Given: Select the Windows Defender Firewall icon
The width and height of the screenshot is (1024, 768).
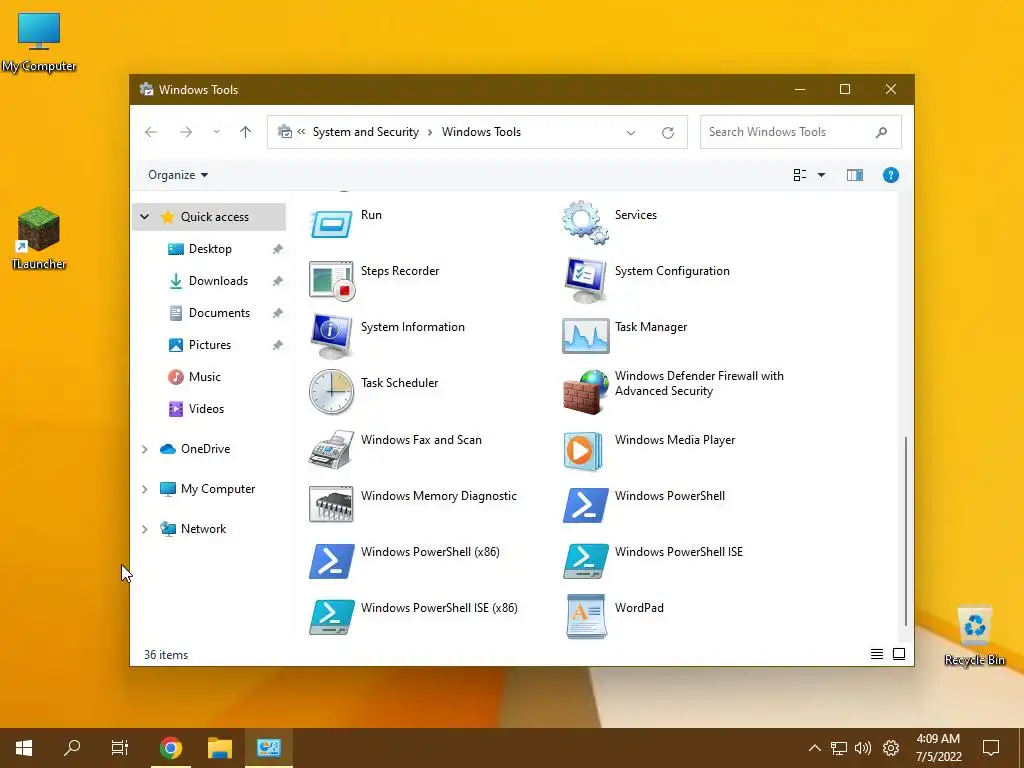Looking at the screenshot, I should pos(585,392).
